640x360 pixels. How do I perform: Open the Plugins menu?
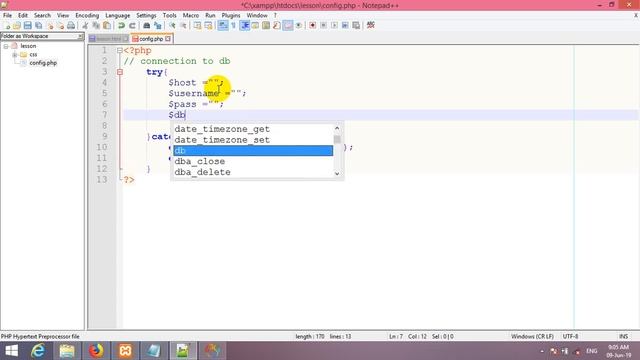coord(231,15)
